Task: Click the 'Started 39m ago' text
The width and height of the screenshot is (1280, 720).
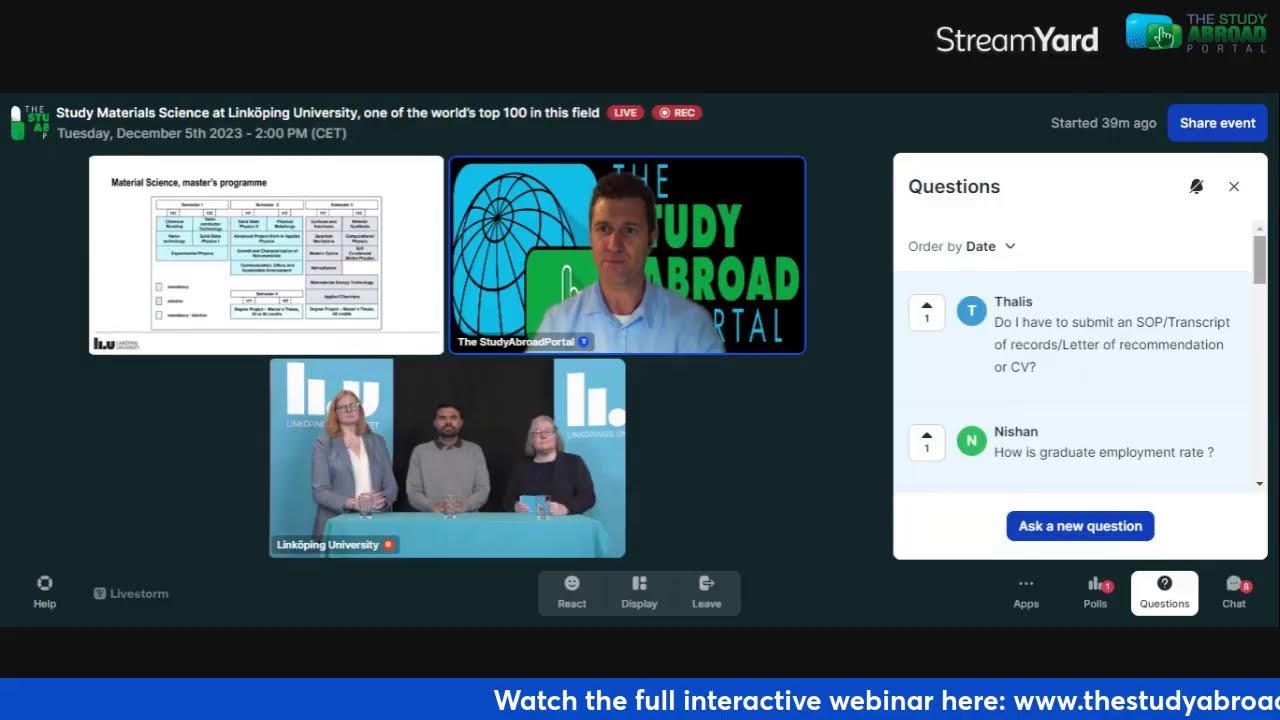Action: coord(1103,123)
